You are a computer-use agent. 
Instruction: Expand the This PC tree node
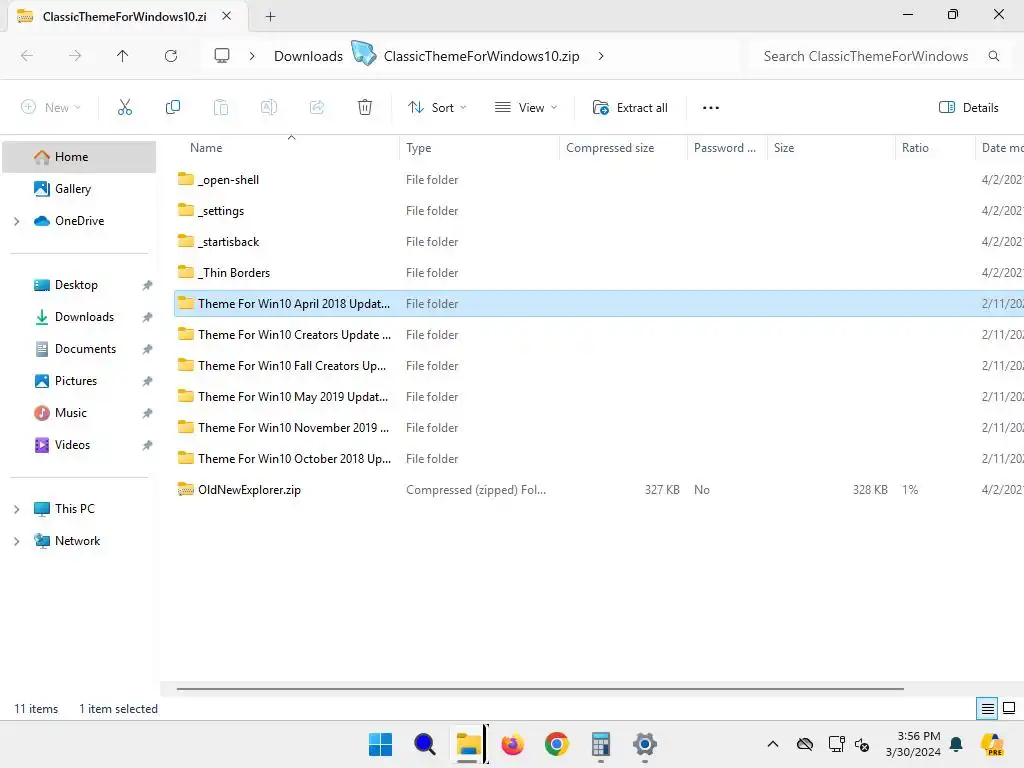click(17, 509)
